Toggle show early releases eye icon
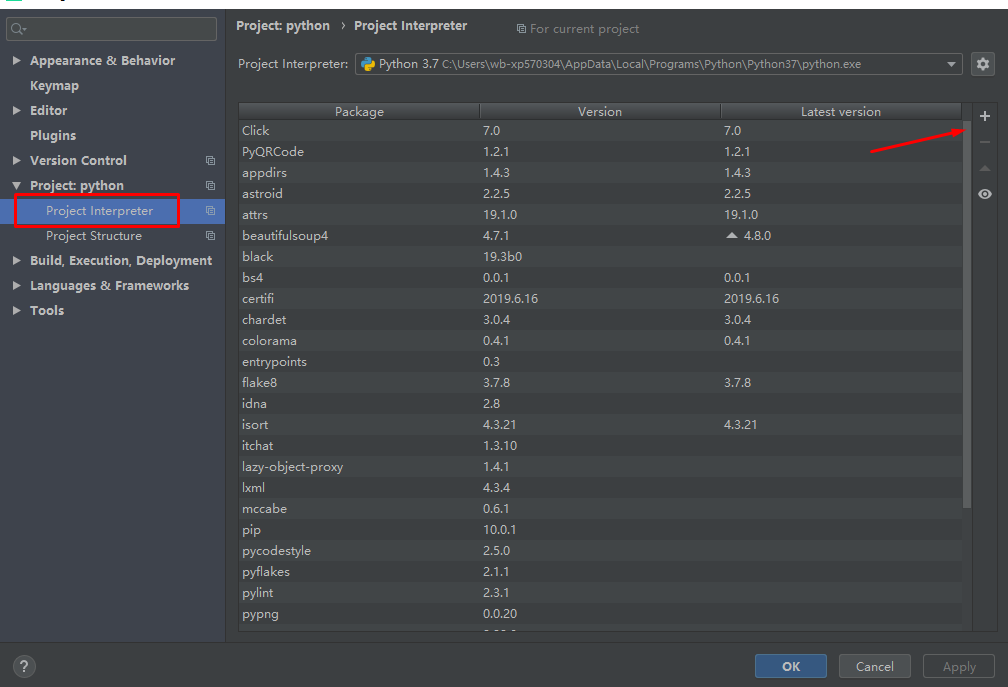Screen dimensions: 1008x687 click(x=984, y=194)
